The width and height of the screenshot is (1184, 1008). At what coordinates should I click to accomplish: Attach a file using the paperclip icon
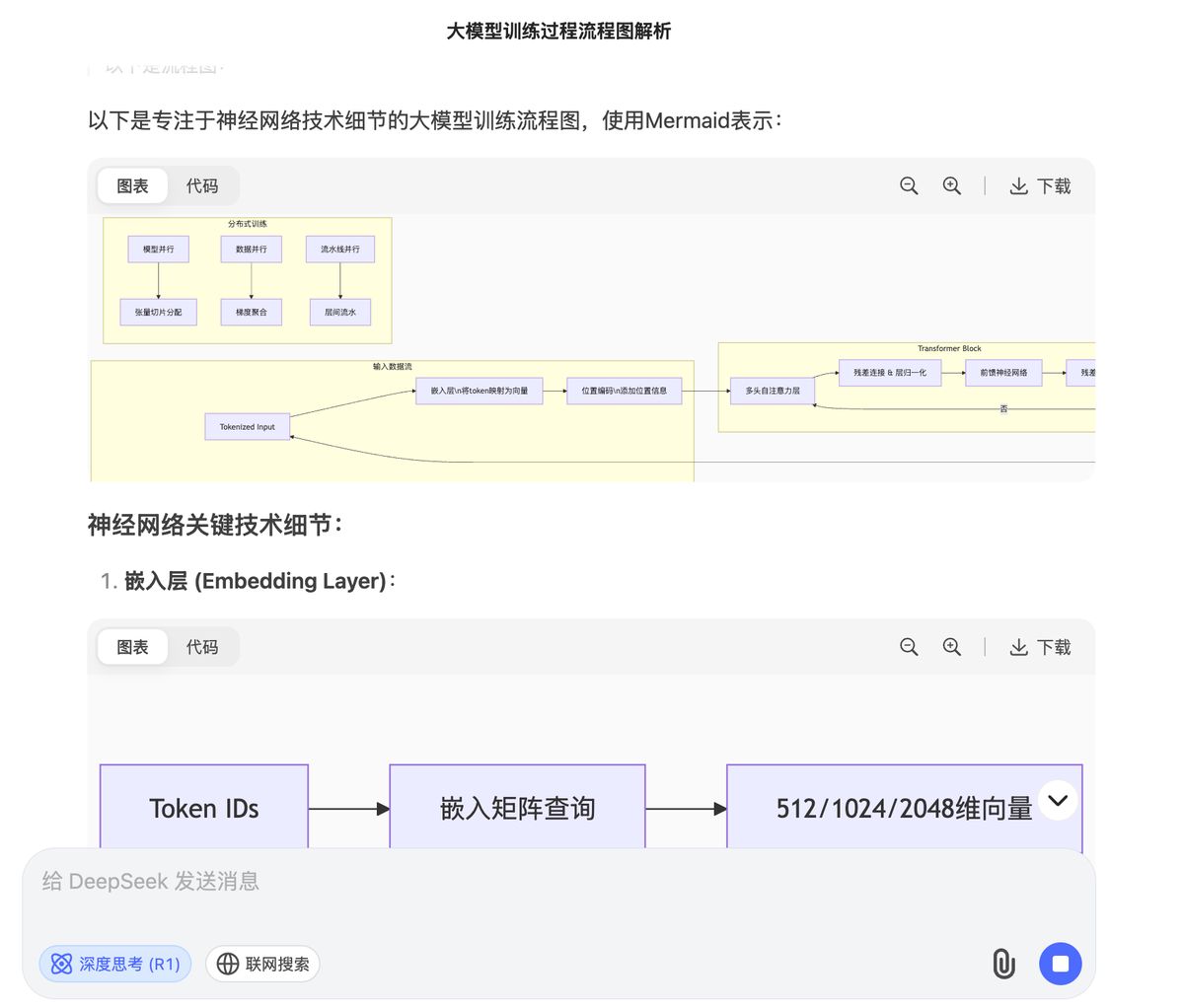click(1003, 964)
